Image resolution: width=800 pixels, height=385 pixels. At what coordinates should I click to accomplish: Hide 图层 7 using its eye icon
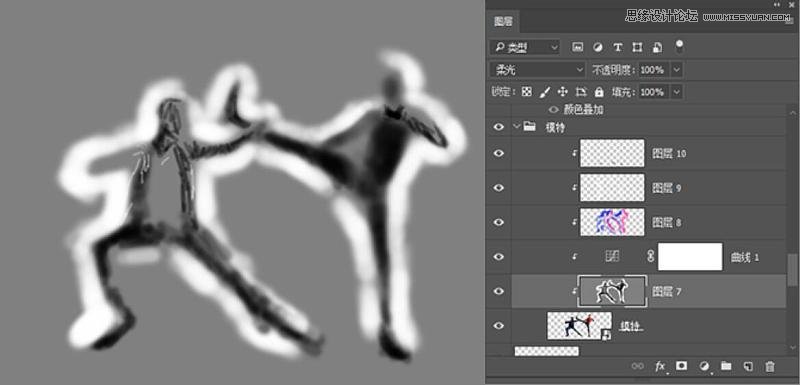498,291
